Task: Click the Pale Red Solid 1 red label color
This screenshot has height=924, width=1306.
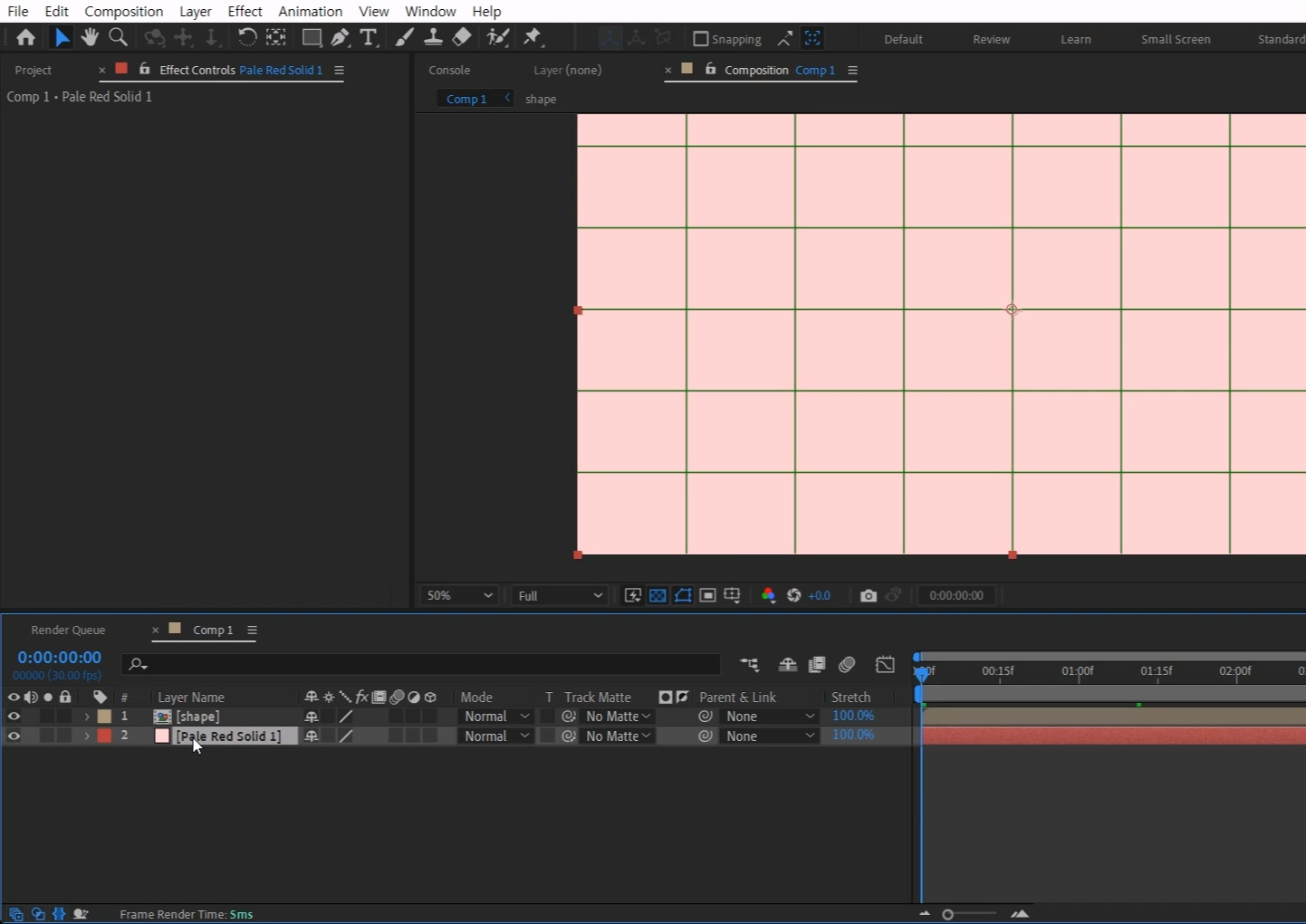Action: pos(105,736)
